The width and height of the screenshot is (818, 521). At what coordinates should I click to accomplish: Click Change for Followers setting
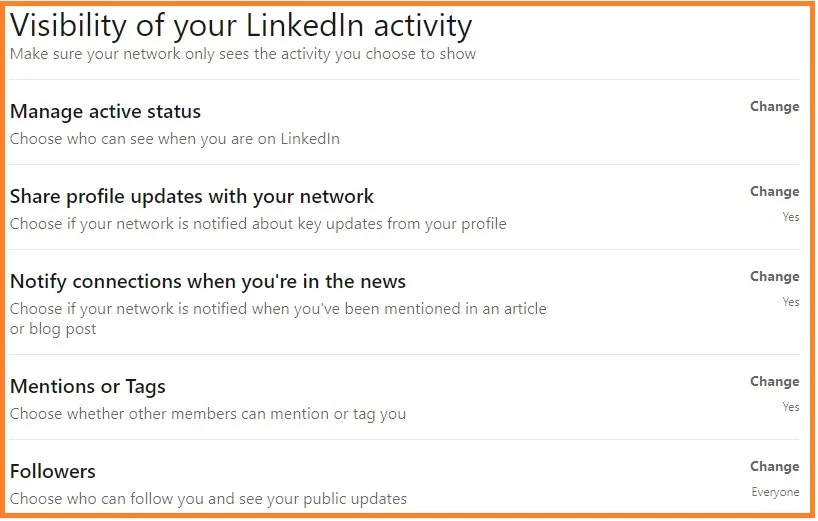click(774, 467)
